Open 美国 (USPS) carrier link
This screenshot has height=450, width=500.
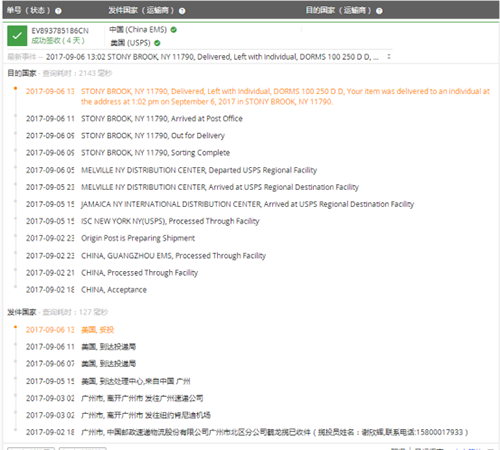(131, 43)
